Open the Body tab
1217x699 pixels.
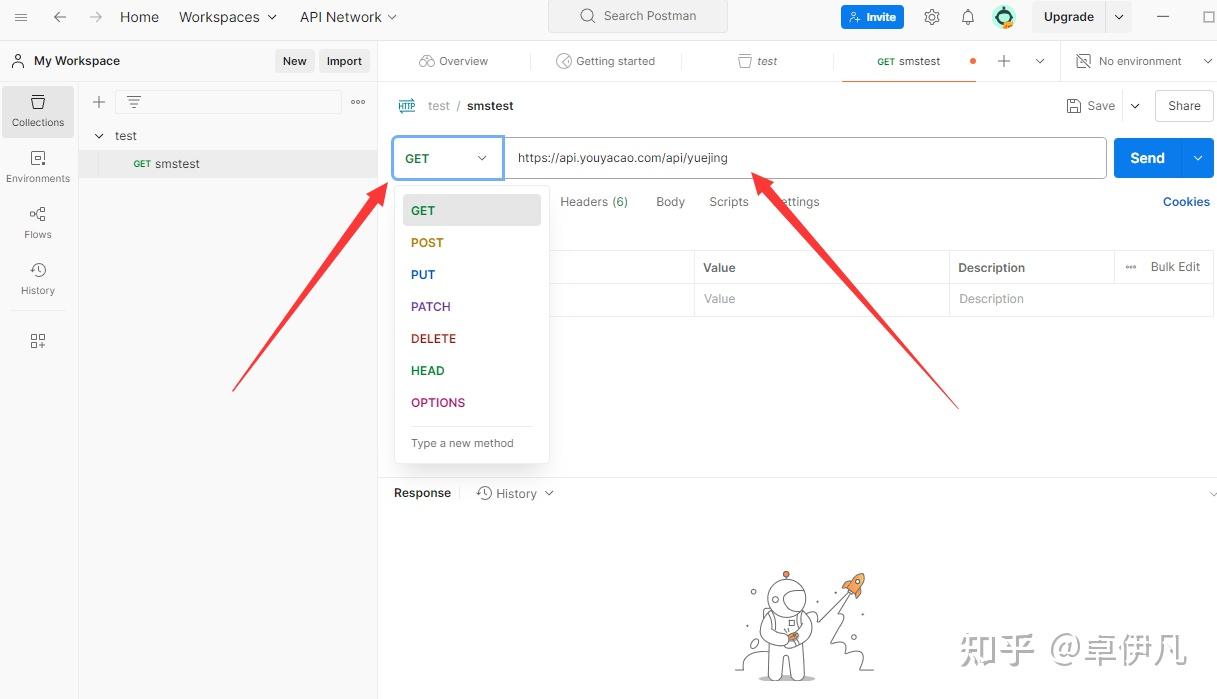670,202
